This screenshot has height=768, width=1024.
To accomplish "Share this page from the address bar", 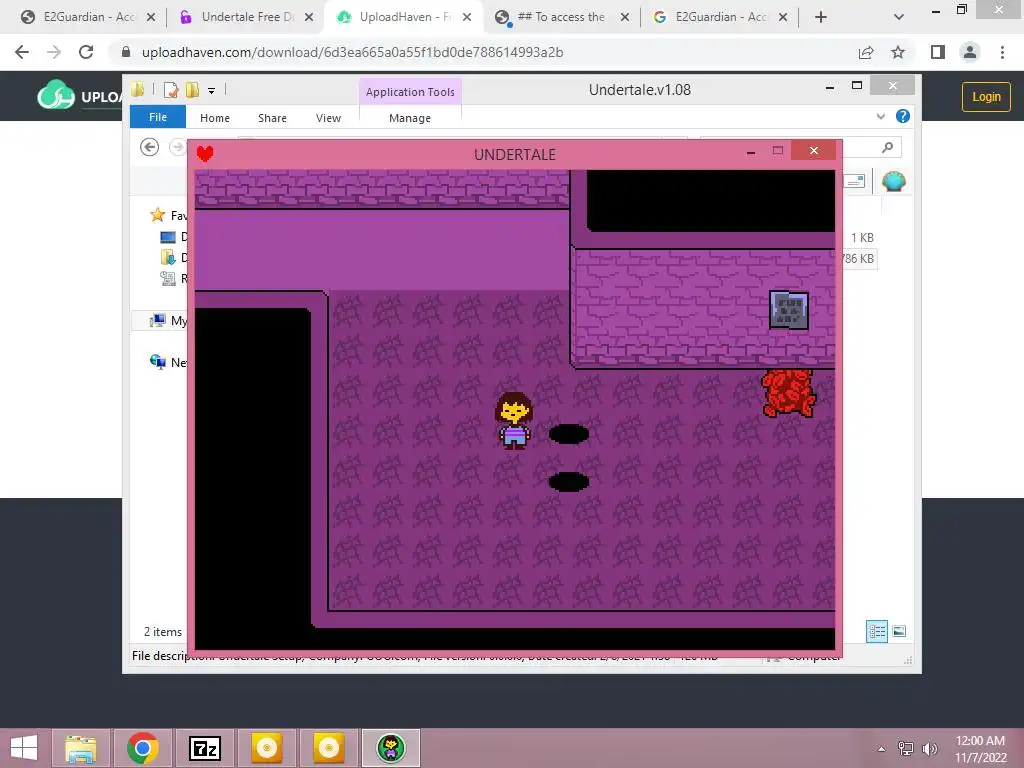I will (x=866, y=52).
